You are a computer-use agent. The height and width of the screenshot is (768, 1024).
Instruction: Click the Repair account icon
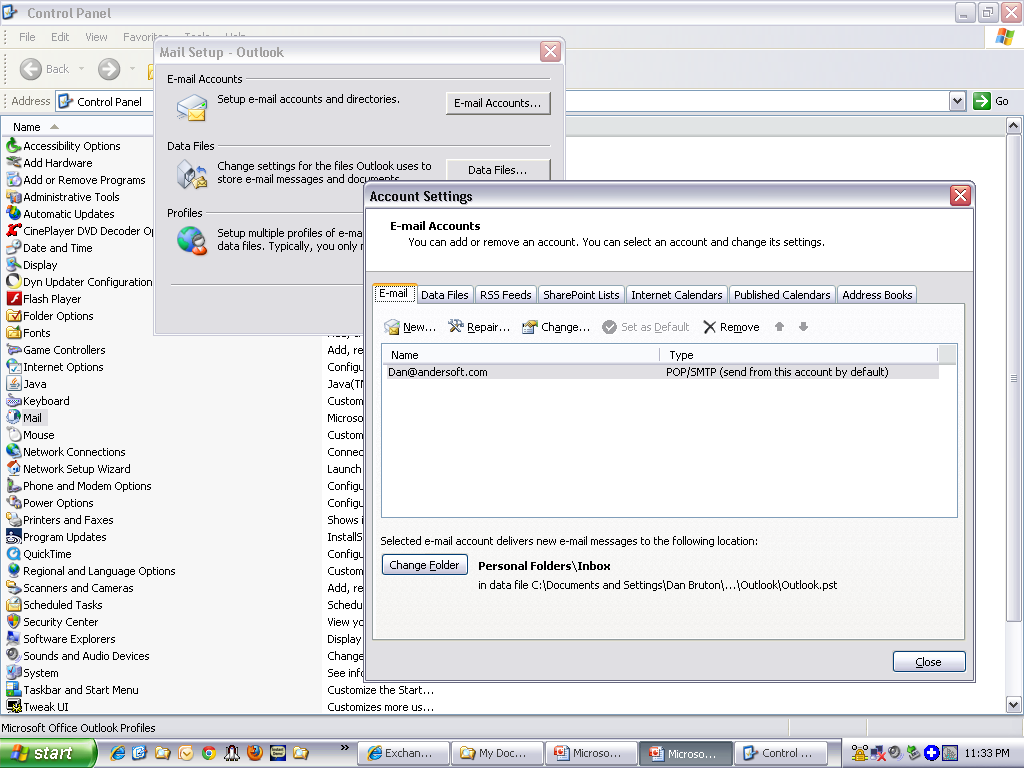click(455, 327)
